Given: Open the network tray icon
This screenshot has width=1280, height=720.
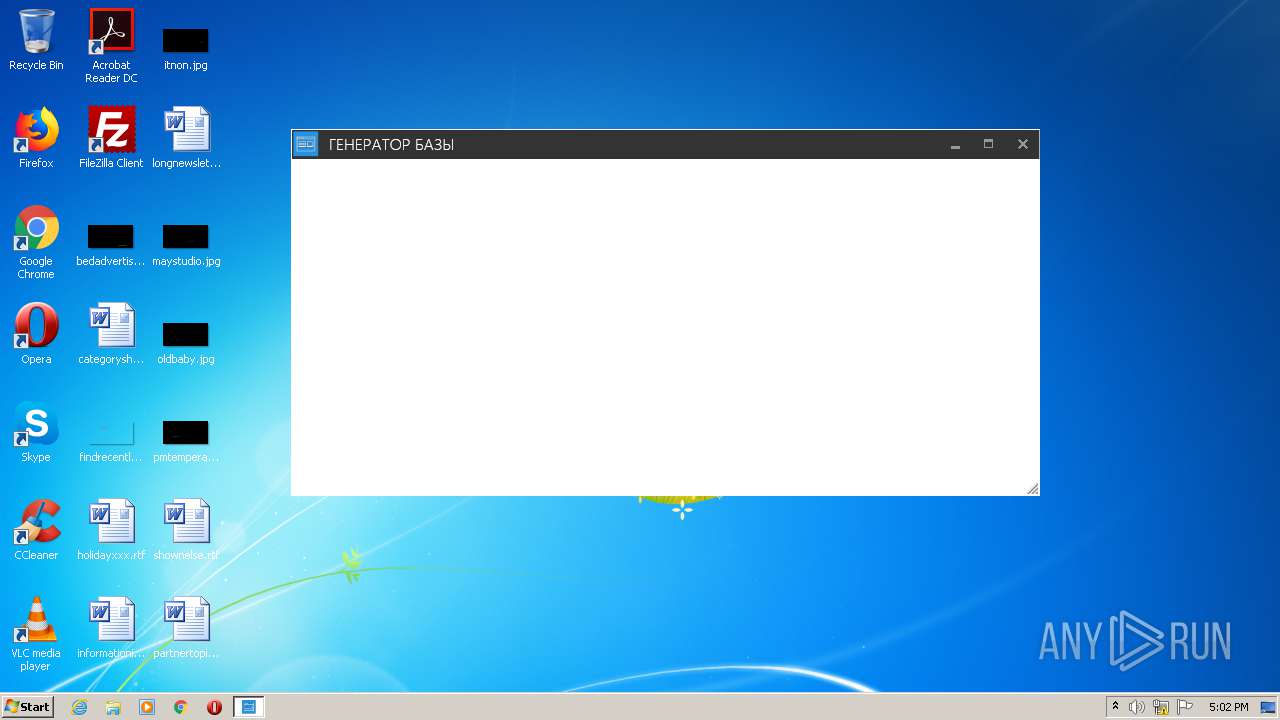Looking at the screenshot, I should (1161, 707).
